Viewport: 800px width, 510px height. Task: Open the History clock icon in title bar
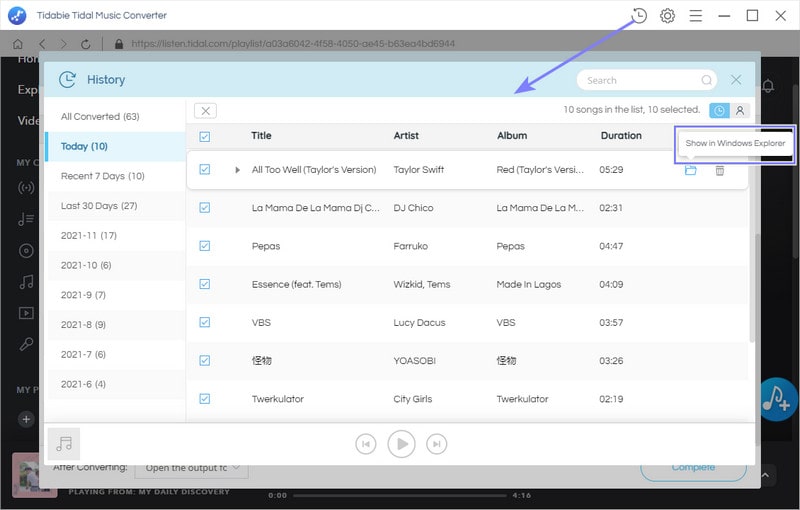[639, 15]
